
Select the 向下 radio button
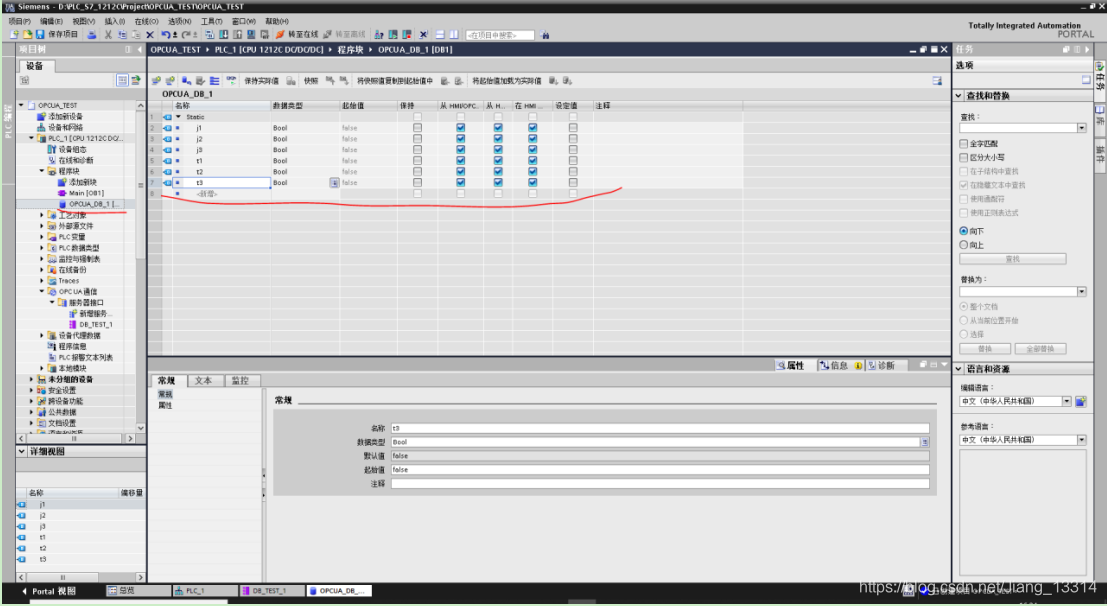click(964, 231)
